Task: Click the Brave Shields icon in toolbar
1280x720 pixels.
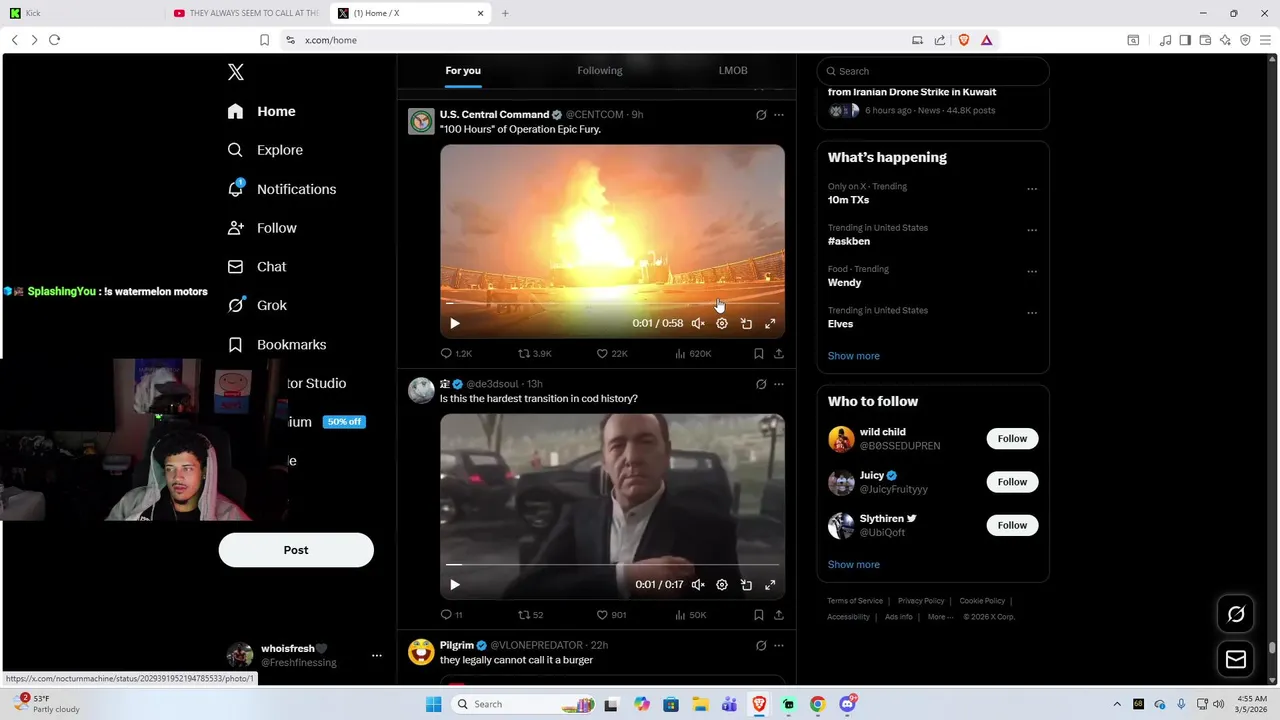Action: click(x=964, y=40)
